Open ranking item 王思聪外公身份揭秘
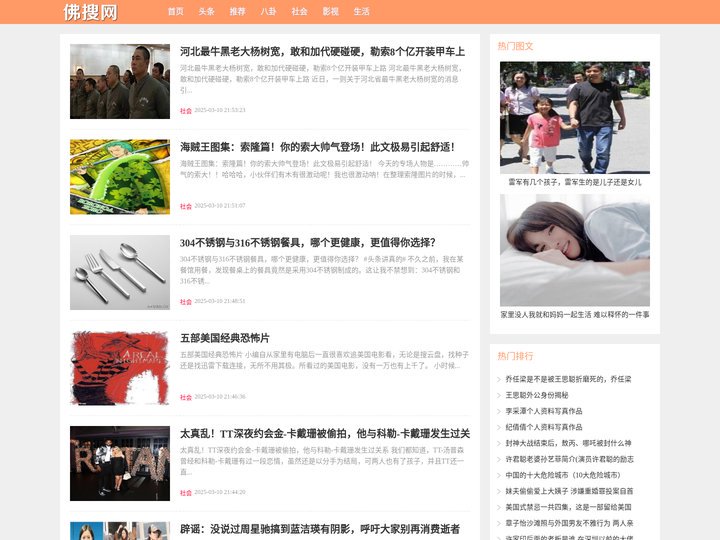The image size is (720, 540). click(537, 395)
